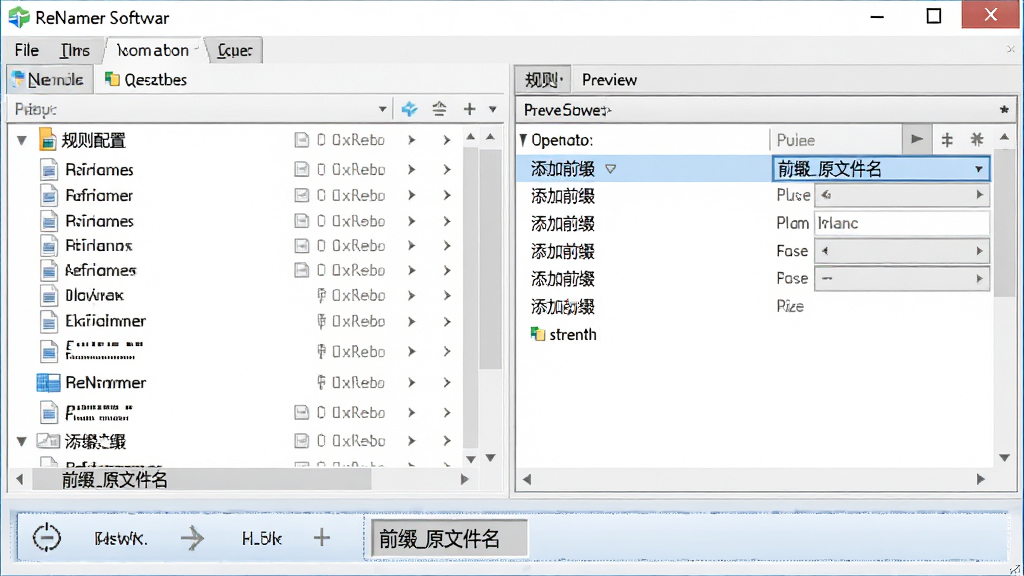This screenshot has width=1024, height=576.
Task: Click the play arrow button beside Puiee
Action: click(917, 139)
